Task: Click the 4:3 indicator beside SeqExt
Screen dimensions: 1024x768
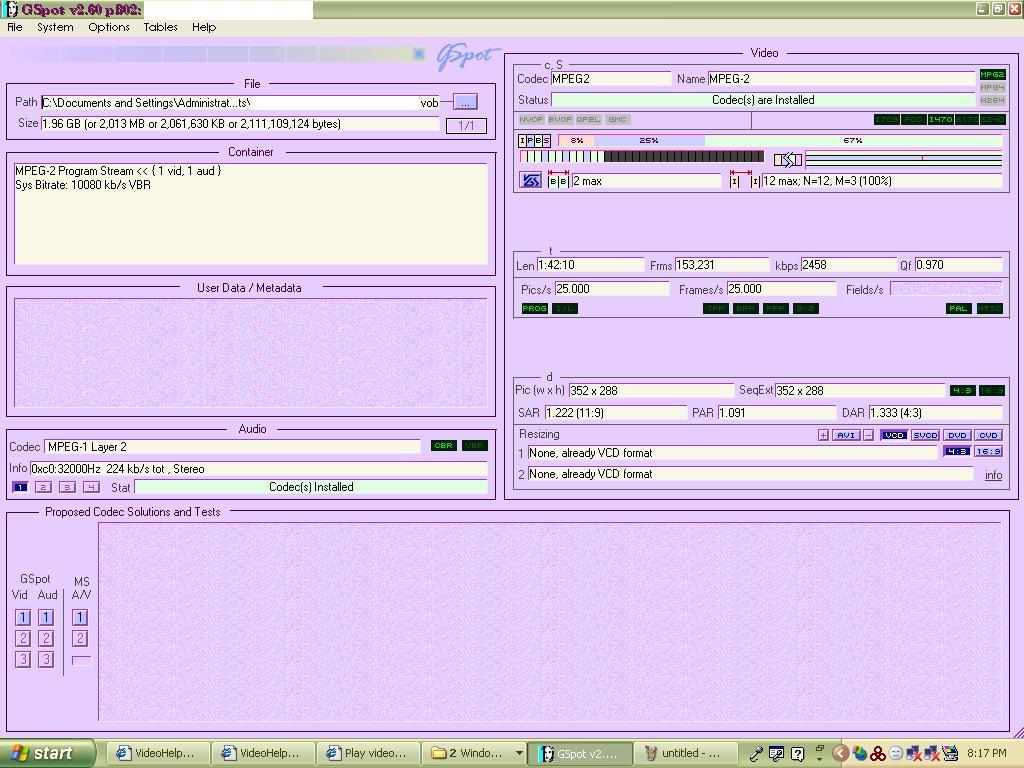Action: pyautogui.click(x=962, y=391)
